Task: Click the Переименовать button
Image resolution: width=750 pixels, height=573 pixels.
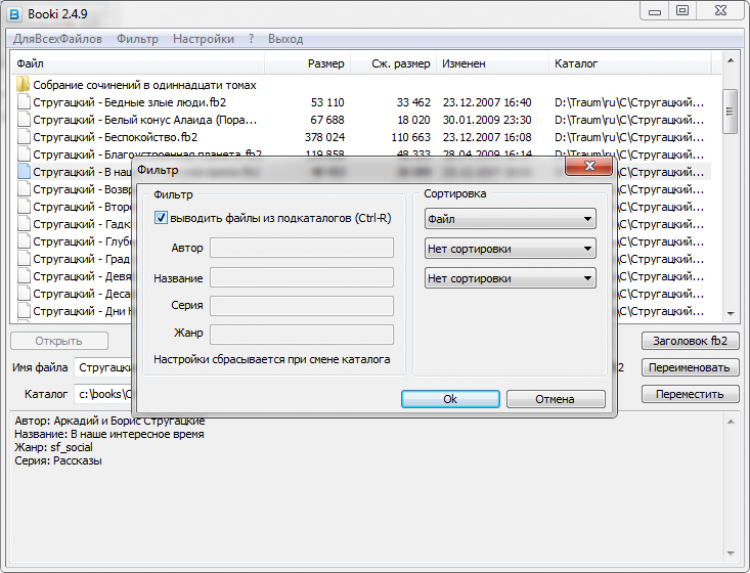Action: [x=690, y=367]
